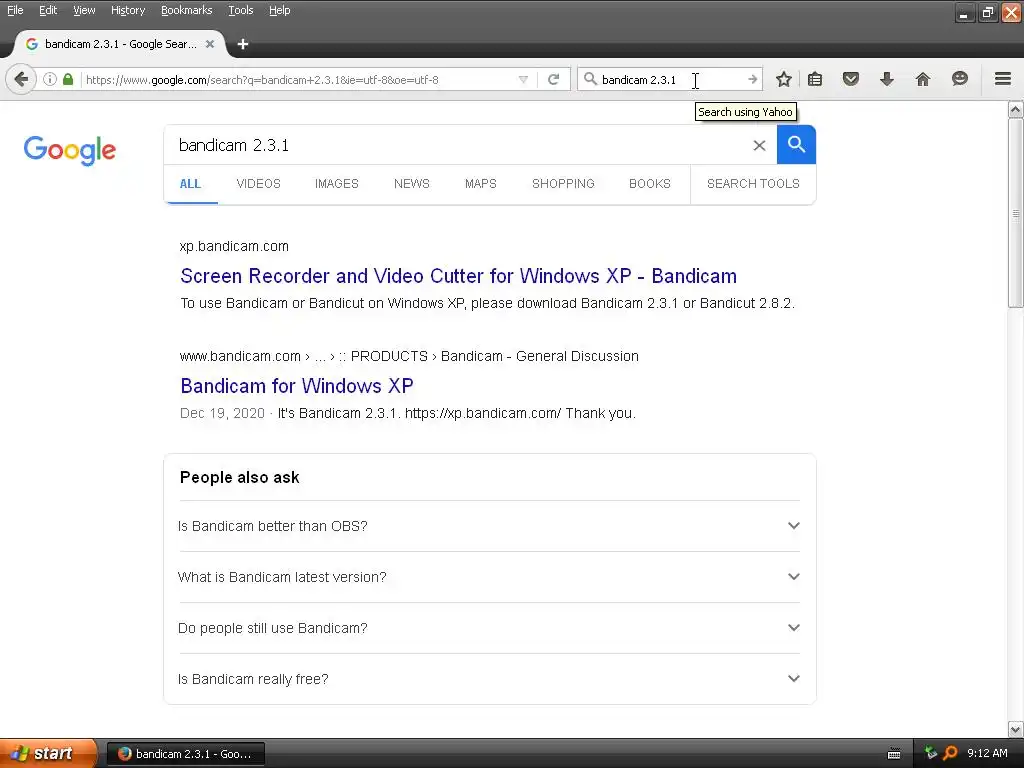Open Search Tools options
Image resolution: width=1024 pixels, height=768 pixels.
pyautogui.click(x=753, y=184)
